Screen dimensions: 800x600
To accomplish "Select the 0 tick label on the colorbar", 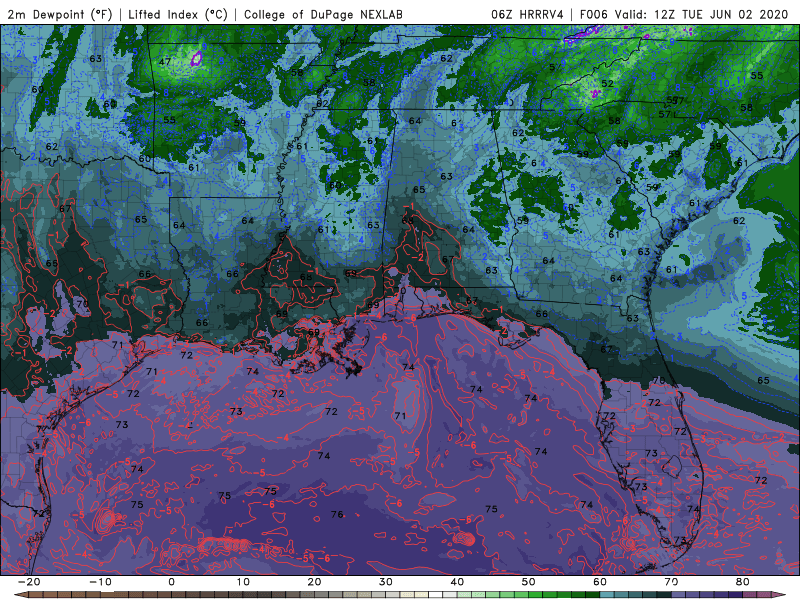I will tap(171, 582).
